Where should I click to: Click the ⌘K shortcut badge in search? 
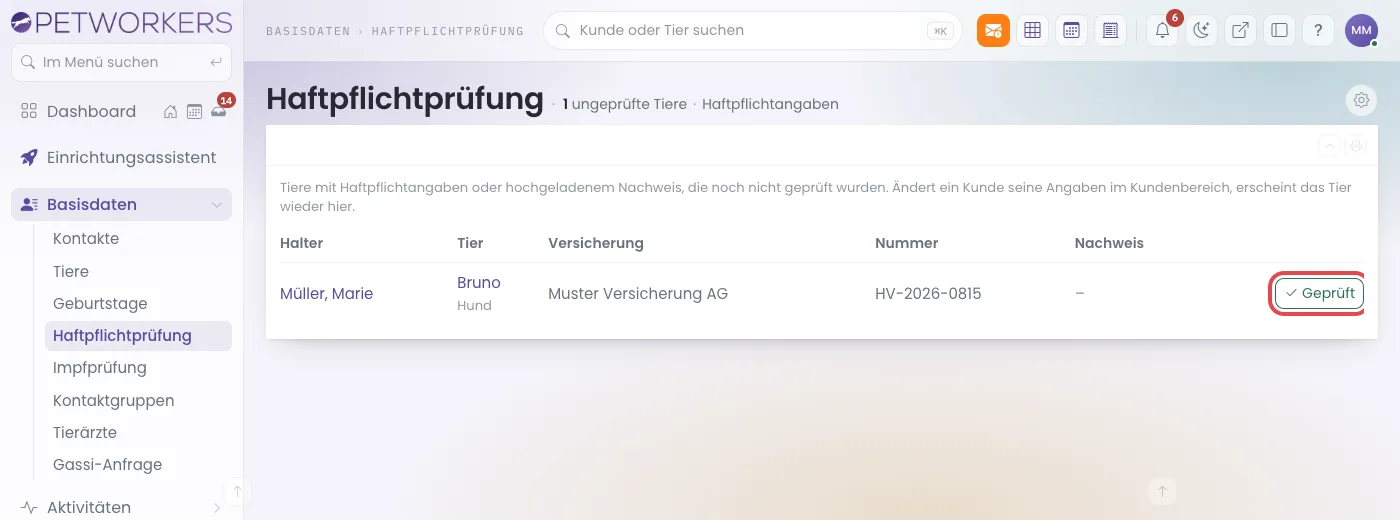940,31
